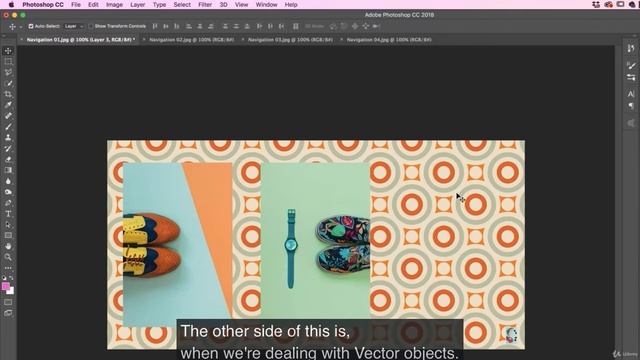
Task: Select the Healing Brush tool
Action: click(8, 116)
